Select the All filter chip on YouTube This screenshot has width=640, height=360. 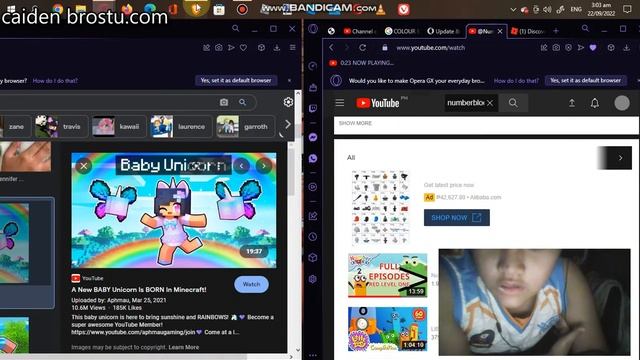(x=351, y=158)
